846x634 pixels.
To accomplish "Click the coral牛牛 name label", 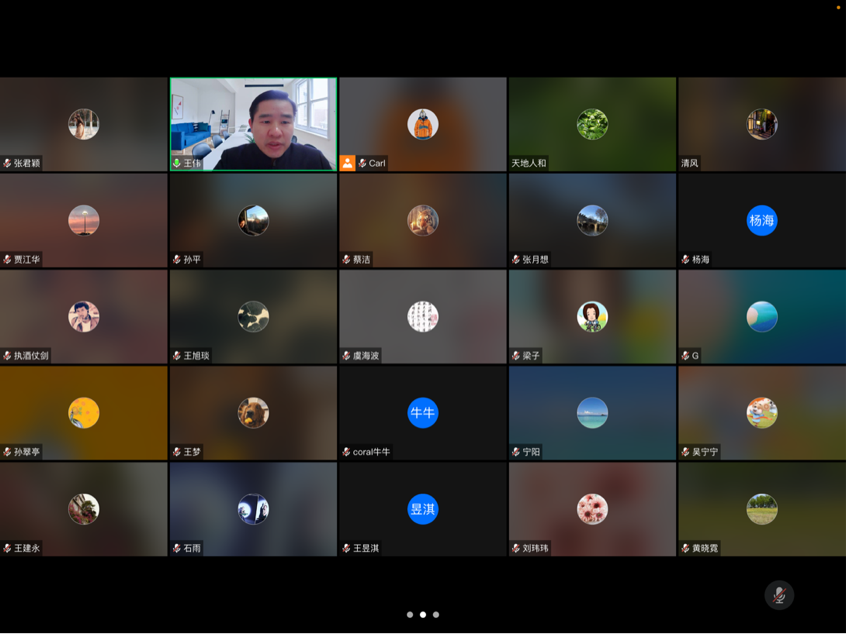I will [371, 452].
